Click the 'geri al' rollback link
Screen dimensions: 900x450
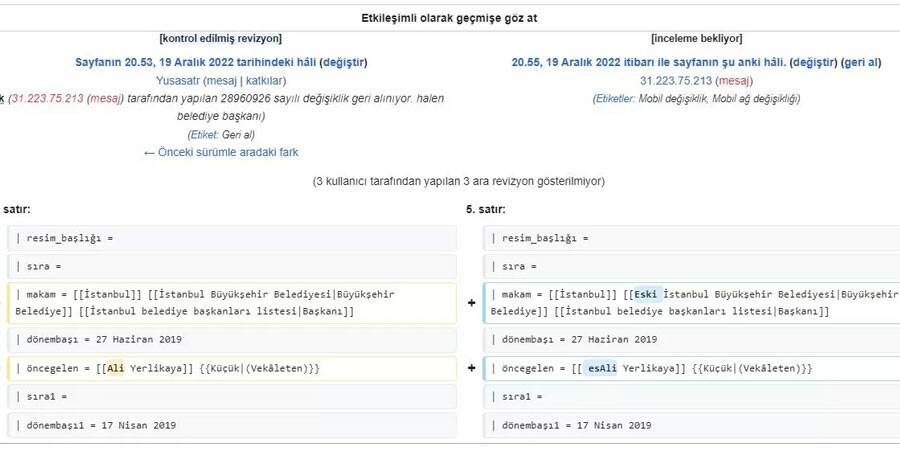tap(860, 62)
